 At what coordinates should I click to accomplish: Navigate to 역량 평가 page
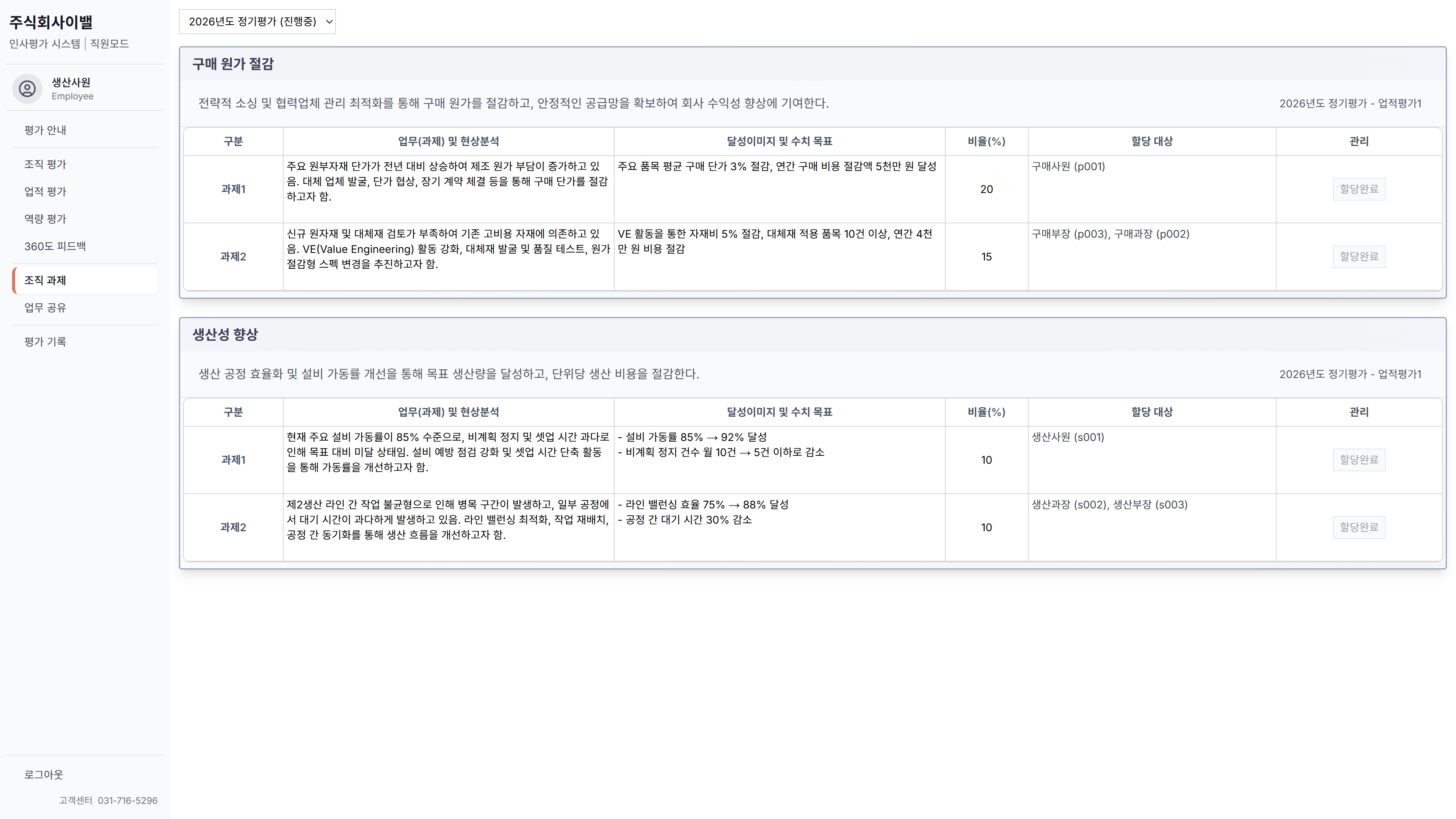(x=45, y=219)
